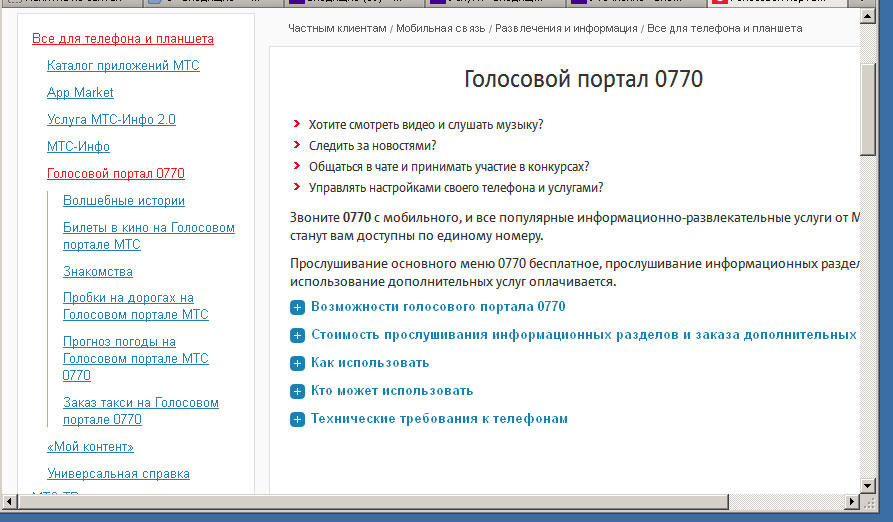Screen dimensions: 893x522
Task: Expand 'Возможности голосового портала 0770' plus icon
Action: coord(297,307)
